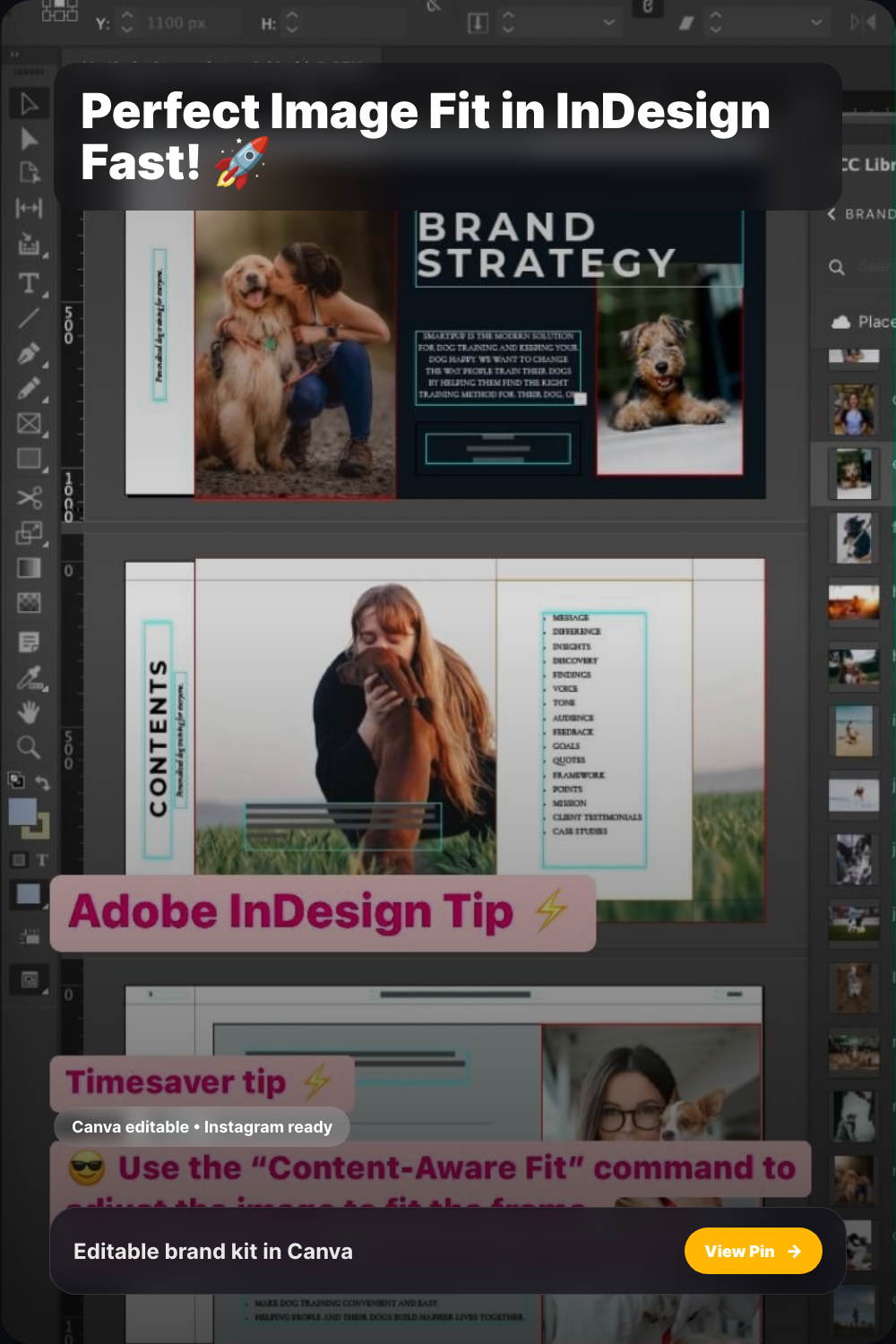Select the Zoom magnifier tool
Screen dimensions: 896x1344
[x=29, y=746]
